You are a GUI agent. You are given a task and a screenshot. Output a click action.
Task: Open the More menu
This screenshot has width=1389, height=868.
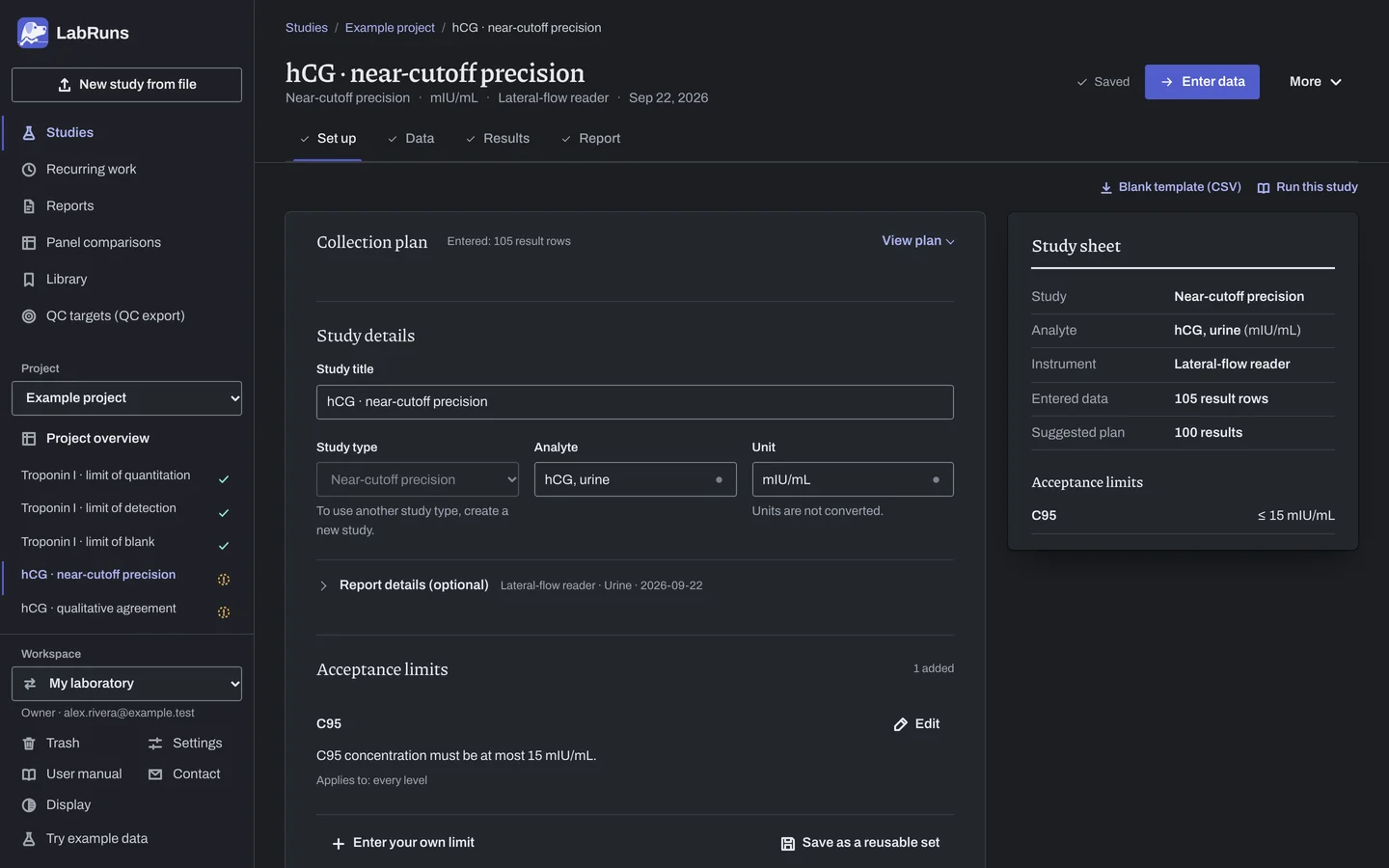tap(1316, 82)
